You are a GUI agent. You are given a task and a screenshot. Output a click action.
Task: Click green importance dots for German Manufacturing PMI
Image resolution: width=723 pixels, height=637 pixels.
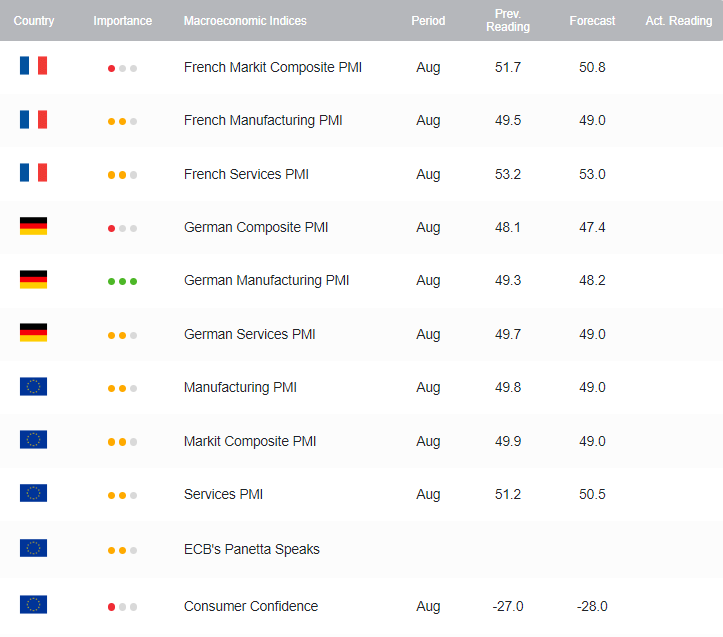click(x=122, y=281)
